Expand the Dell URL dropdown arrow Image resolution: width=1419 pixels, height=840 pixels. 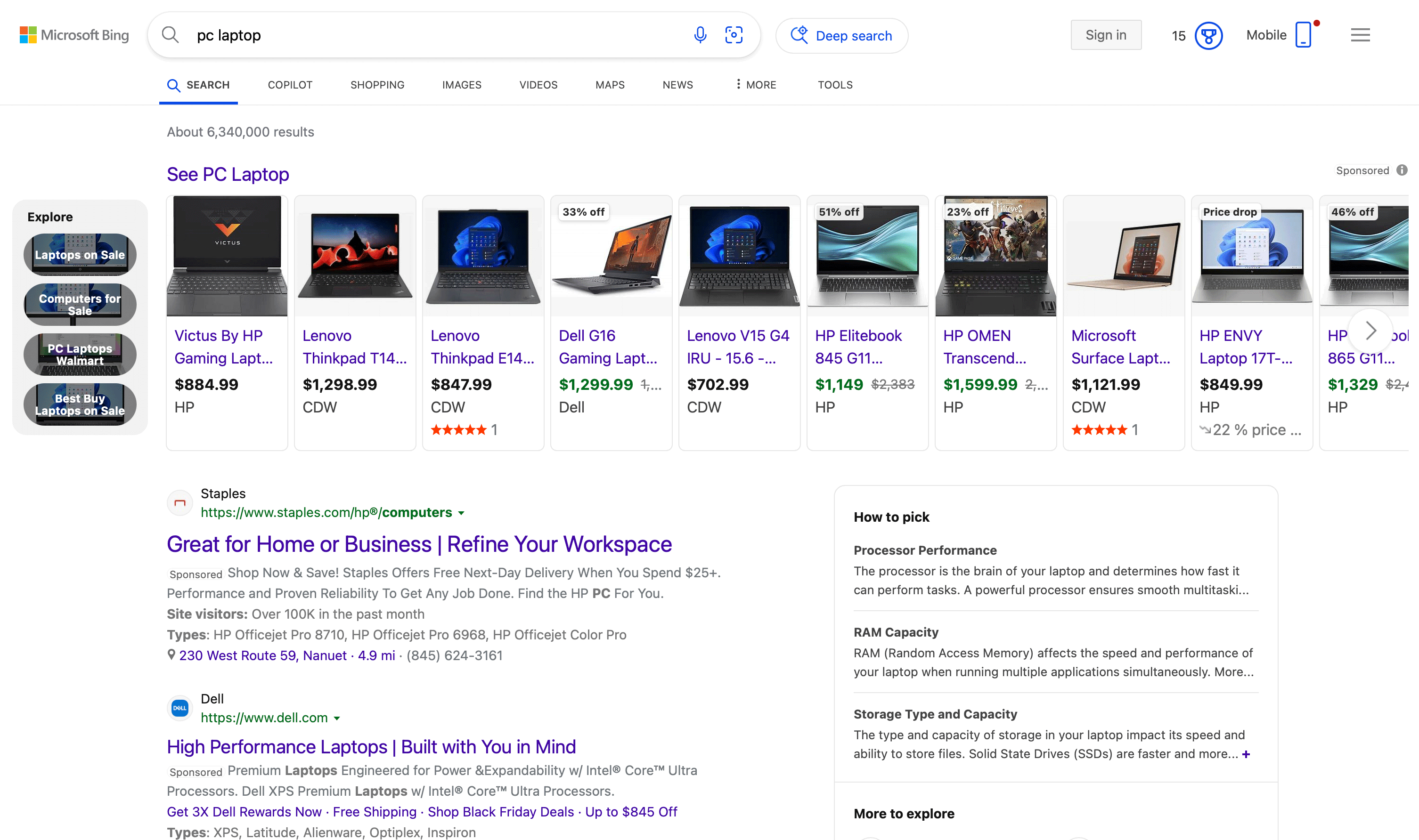[337, 719]
